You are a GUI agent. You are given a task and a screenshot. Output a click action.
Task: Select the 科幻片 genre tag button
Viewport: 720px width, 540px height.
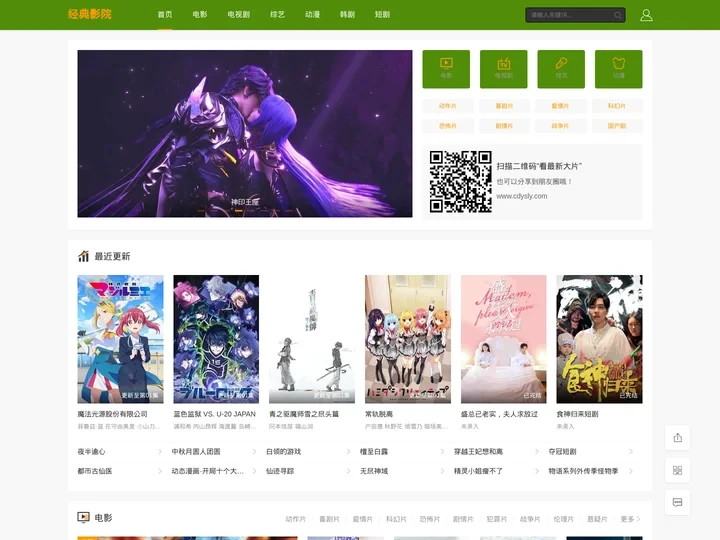[x=617, y=106]
